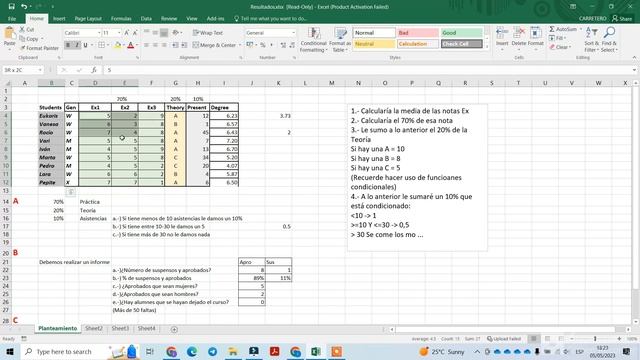Open the font size 11 dropdown
The width and height of the screenshot is (640, 360).
[119, 33]
